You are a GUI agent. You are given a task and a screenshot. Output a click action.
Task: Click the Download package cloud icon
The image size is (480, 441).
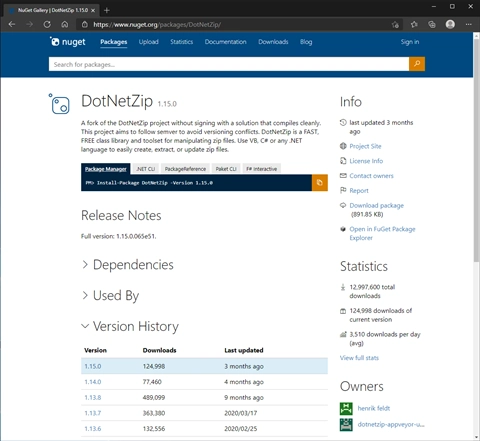pyautogui.click(x=343, y=205)
